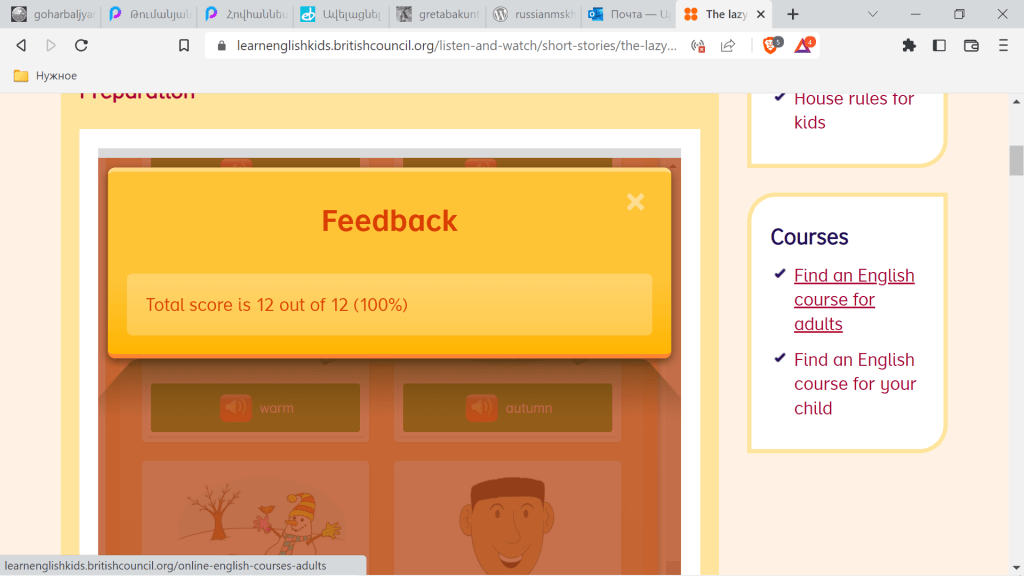The image size is (1024, 576).
Task: Reload the page
Action: pos(81,45)
